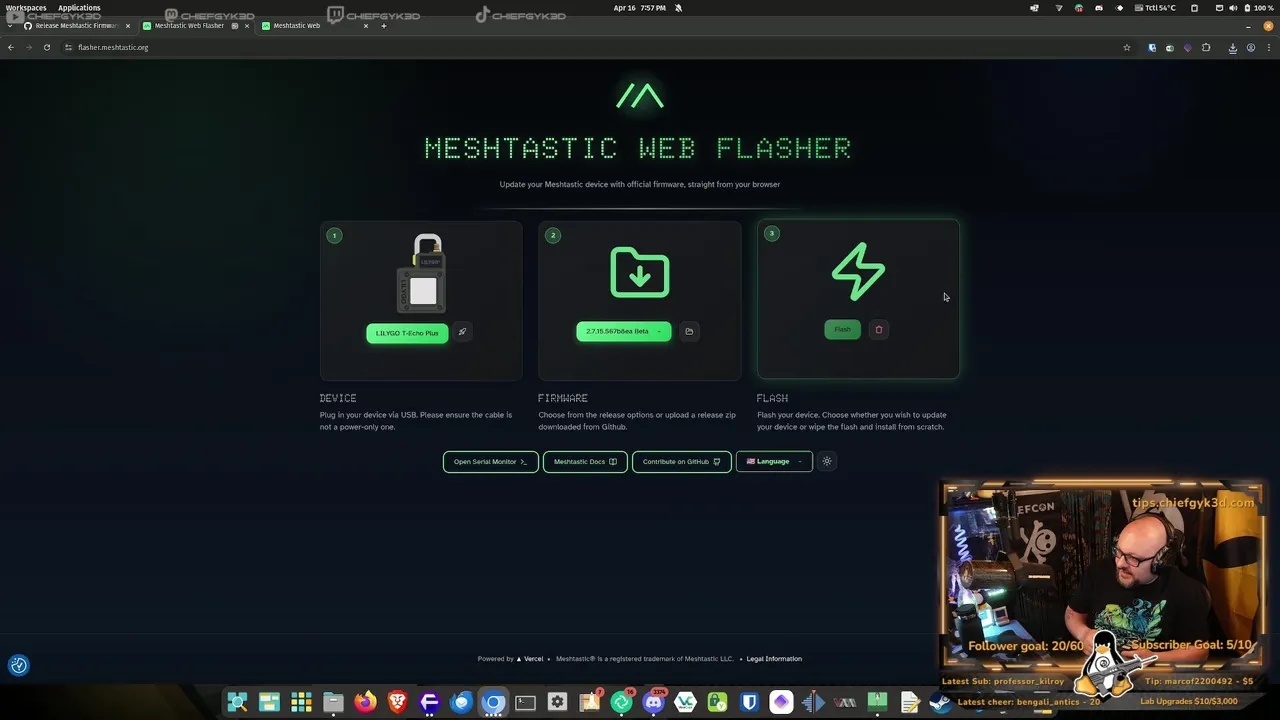
Task: Open the Applications menu
Action: coord(79,8)
